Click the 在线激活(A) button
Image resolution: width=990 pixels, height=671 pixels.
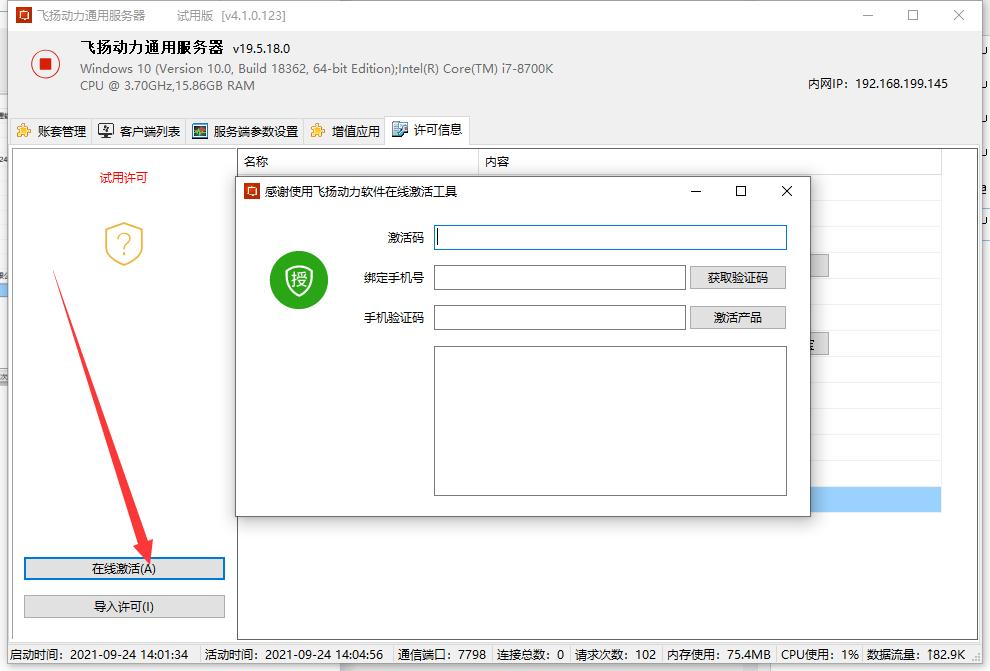pyautogui.click(x=124, y=568)
